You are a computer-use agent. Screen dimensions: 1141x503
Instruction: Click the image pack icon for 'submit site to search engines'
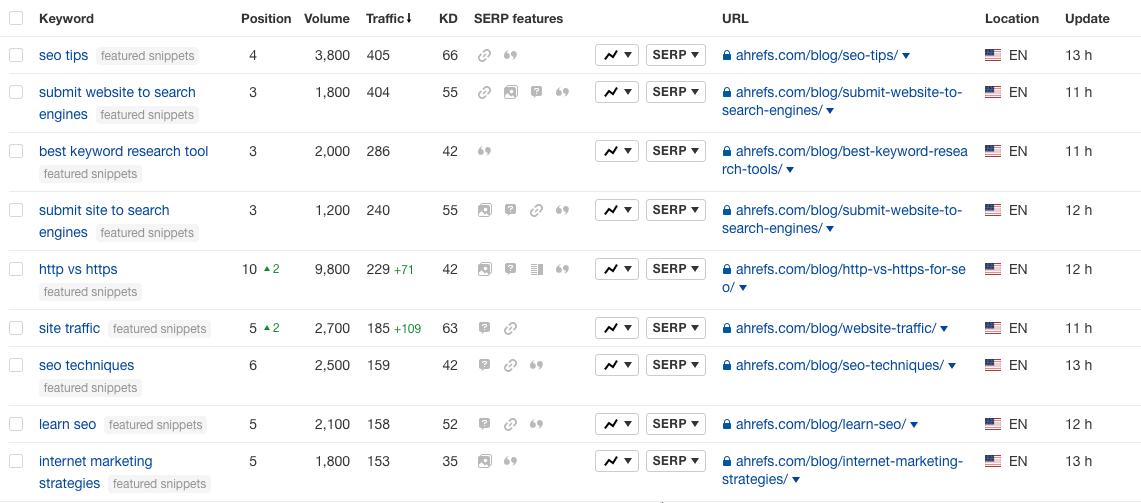pos(485,210)
